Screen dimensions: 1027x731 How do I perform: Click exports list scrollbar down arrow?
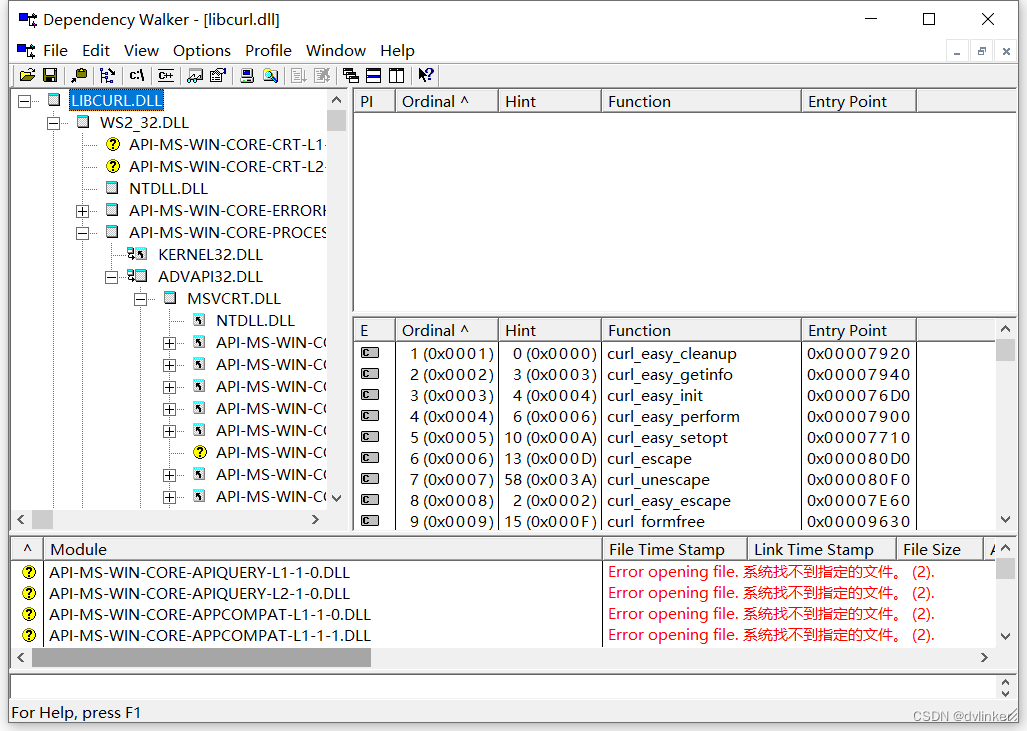[1006, 519]
